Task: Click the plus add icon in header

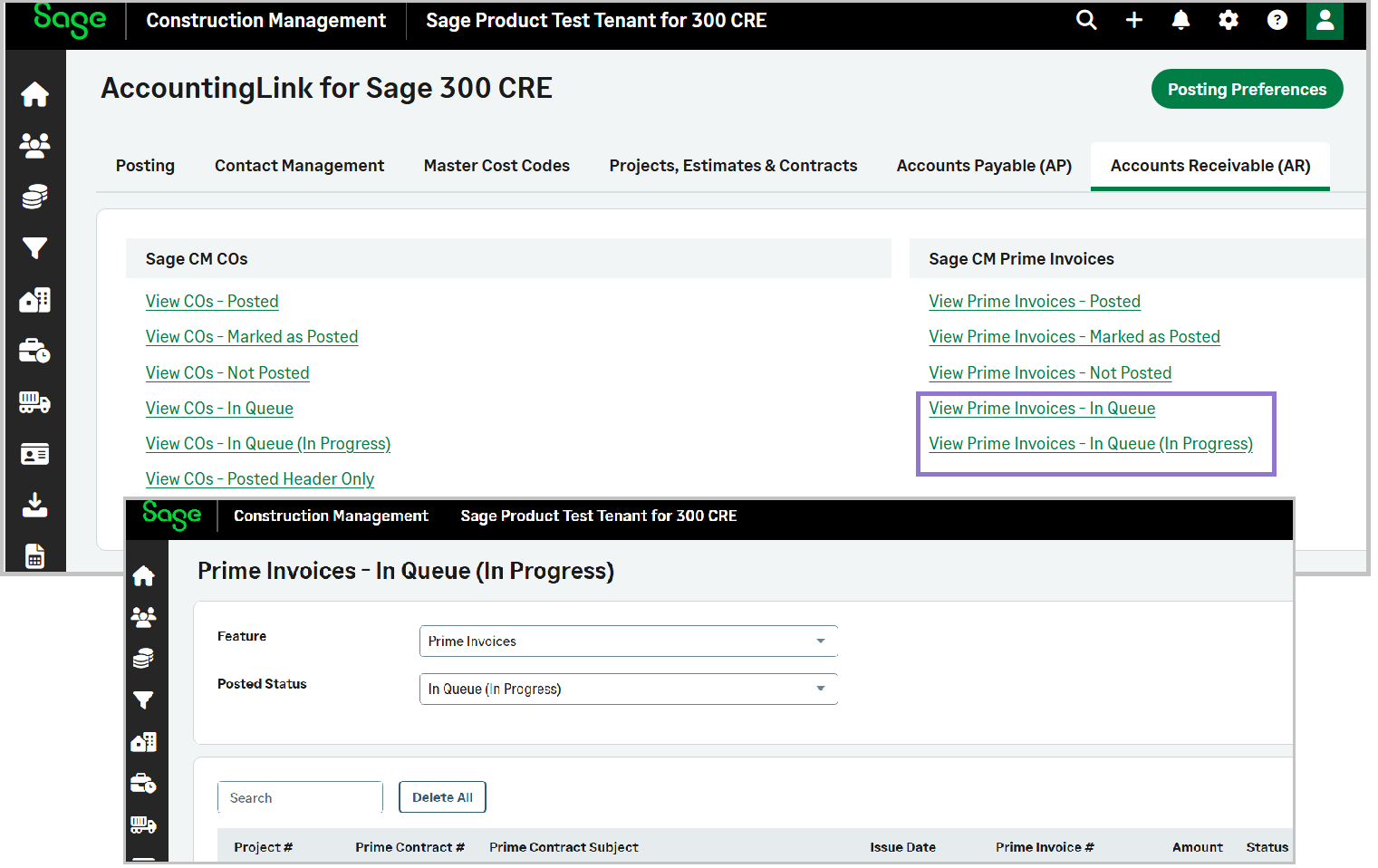Action: [1134, 20]
